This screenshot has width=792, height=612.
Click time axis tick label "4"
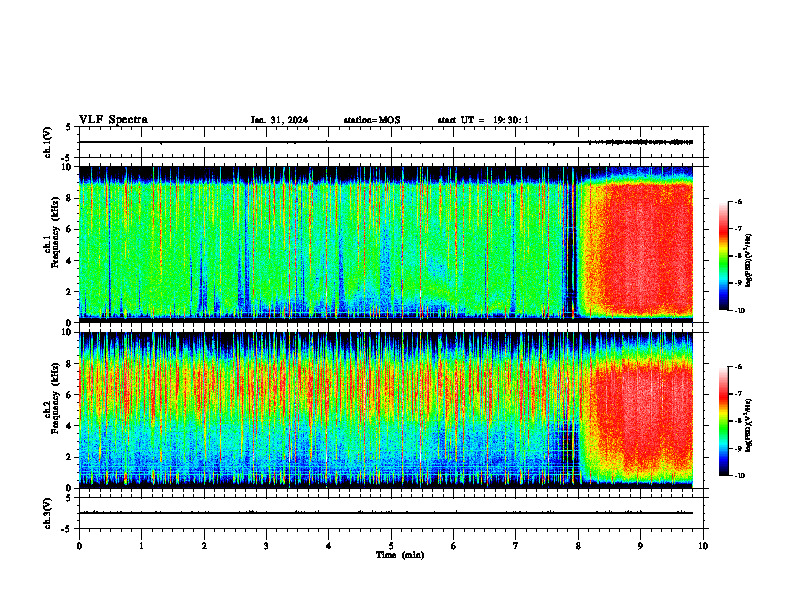coord(328,546)
